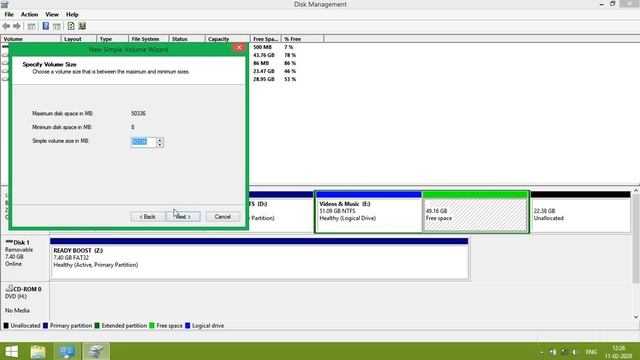
Task: Click the blue Help toolbar icon
Action: (46, 26)
